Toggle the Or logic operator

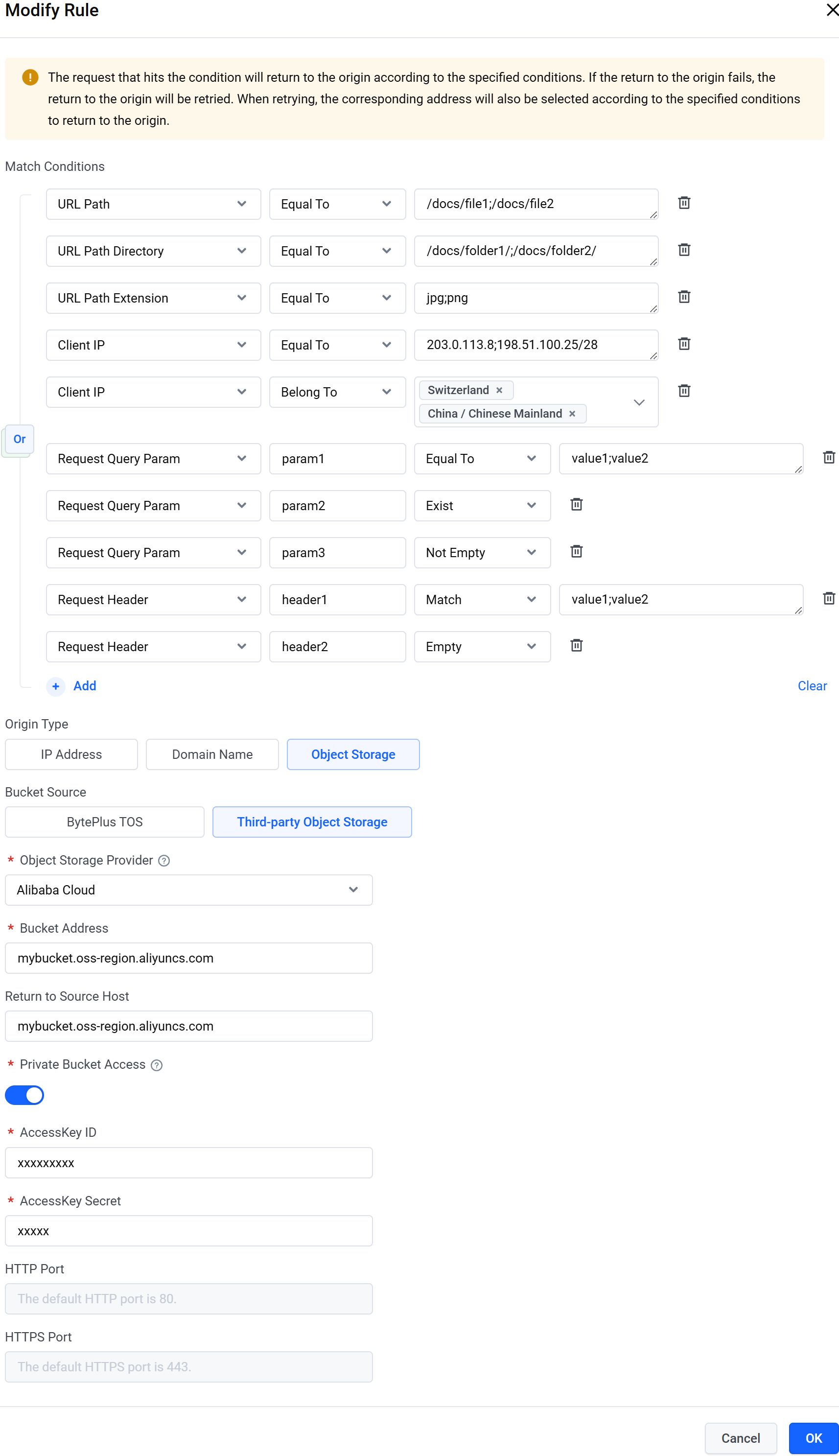[20, 439]
